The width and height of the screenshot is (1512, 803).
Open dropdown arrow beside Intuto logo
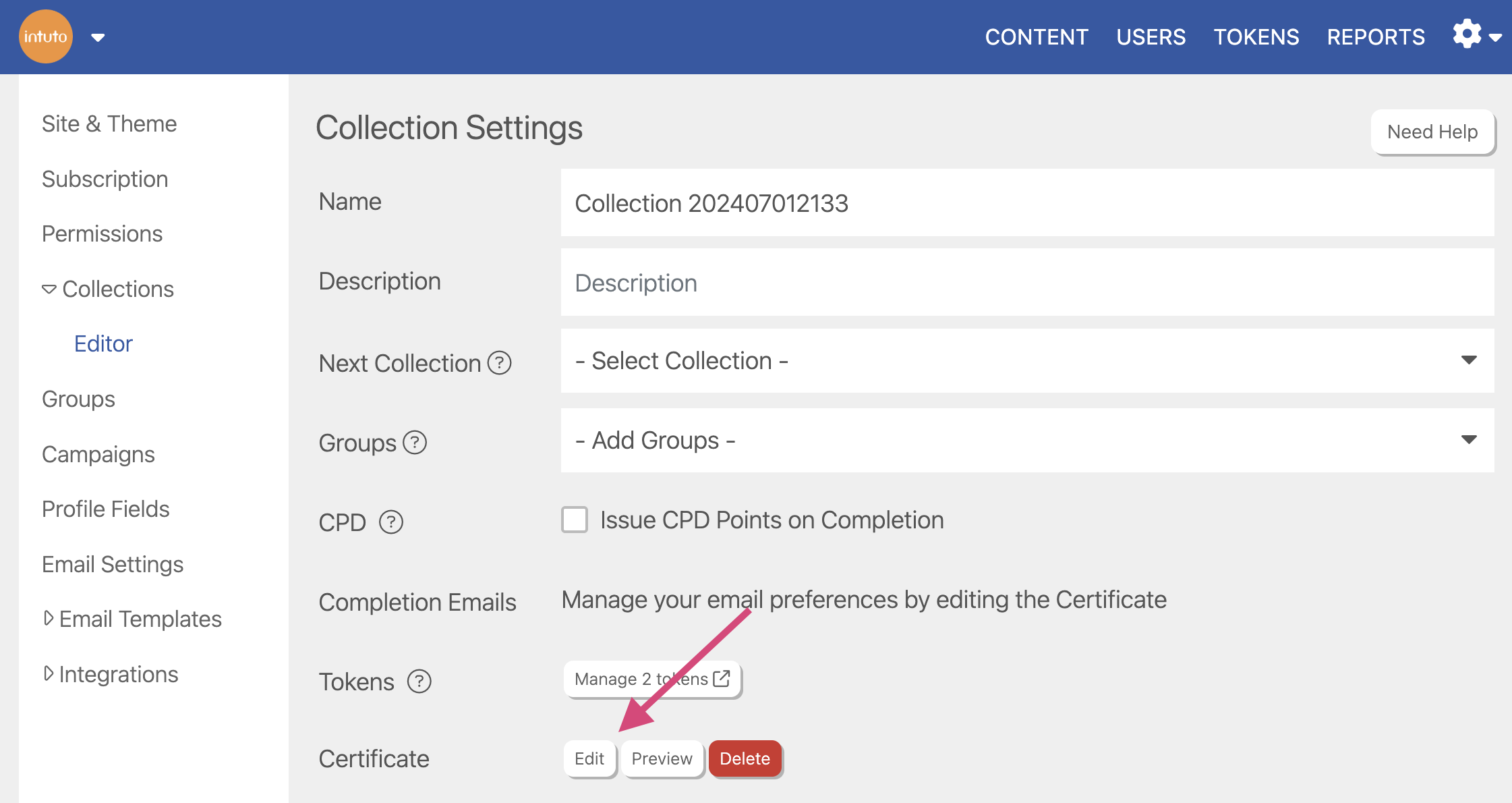[x=98, y=38]
